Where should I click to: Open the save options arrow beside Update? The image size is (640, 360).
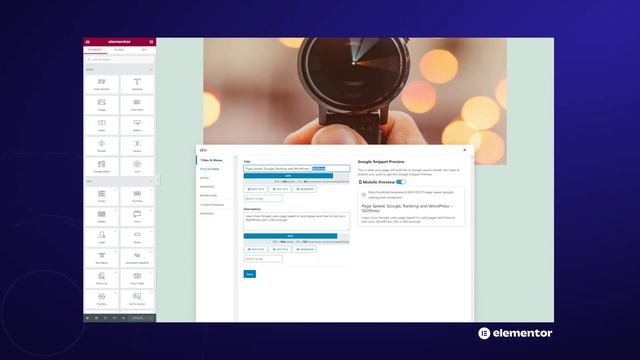[x=151, y=318]
